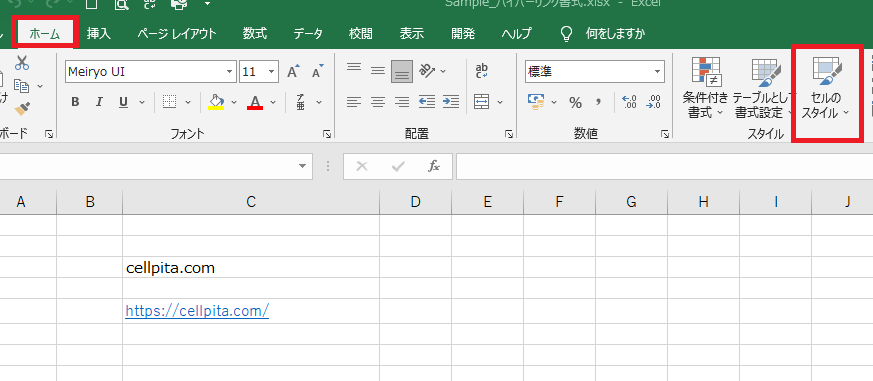Click Merge and Center icon
The image size is (873, 381).
(482, 102)
